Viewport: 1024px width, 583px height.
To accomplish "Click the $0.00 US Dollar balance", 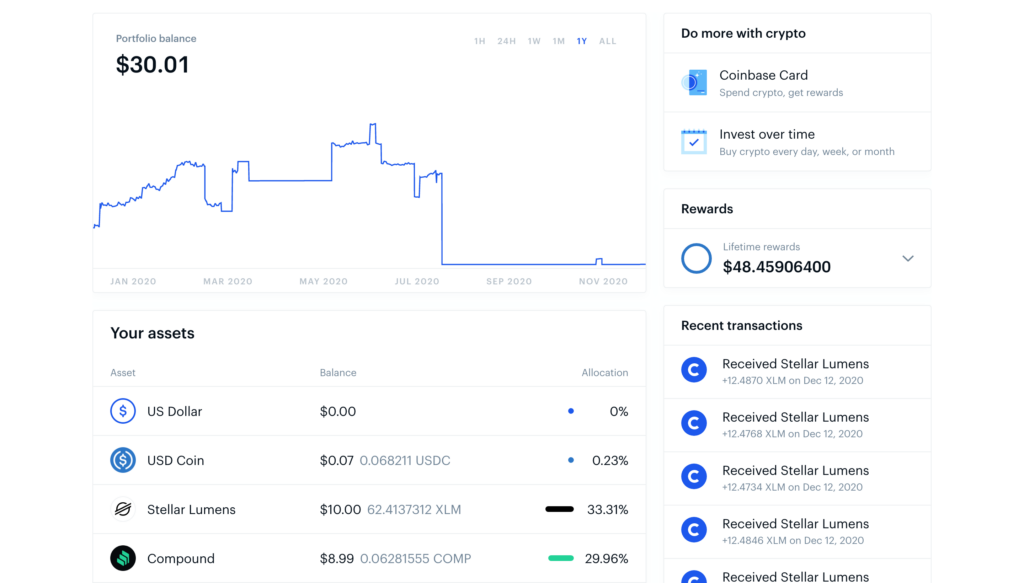I will 338,411.
